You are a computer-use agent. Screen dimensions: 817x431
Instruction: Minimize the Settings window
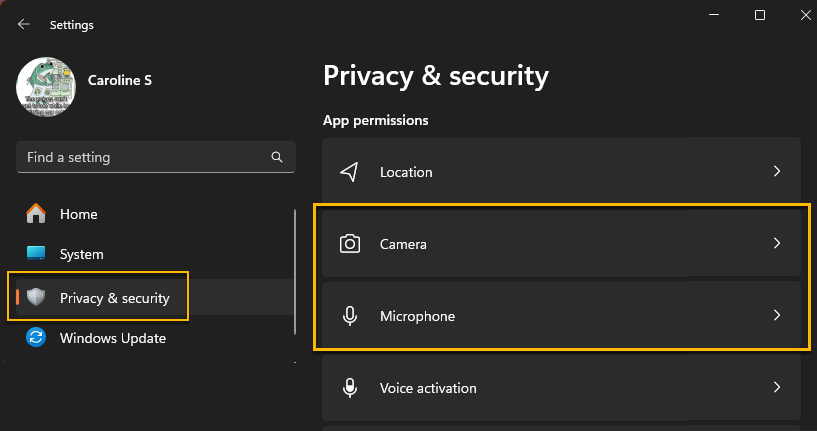click(x=714, y=15)
